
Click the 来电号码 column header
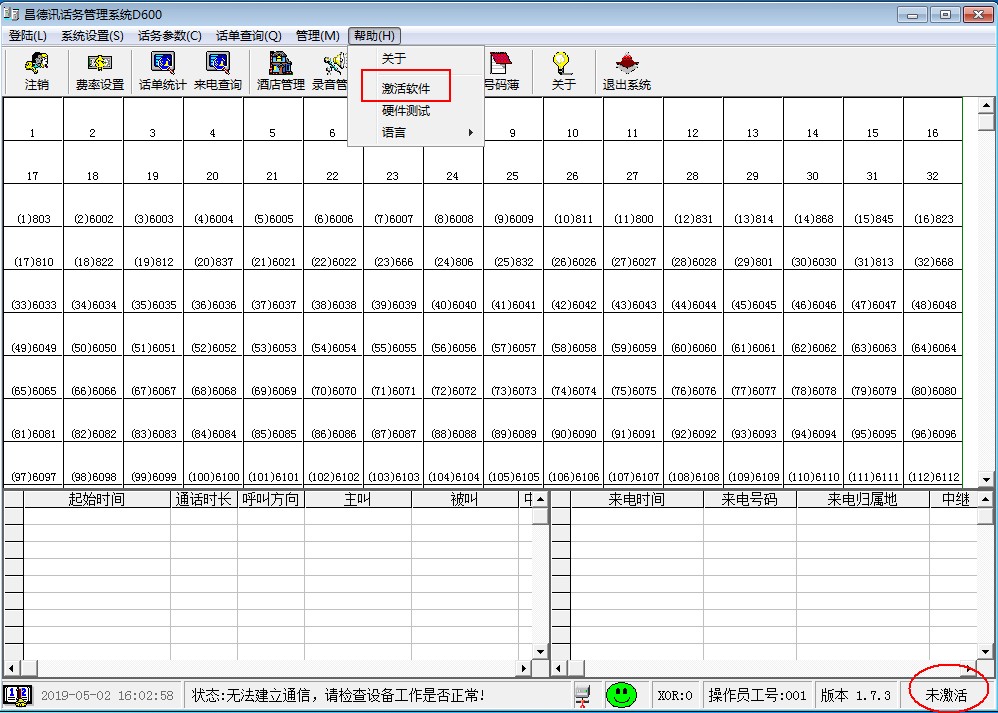[x=741, y=499]
